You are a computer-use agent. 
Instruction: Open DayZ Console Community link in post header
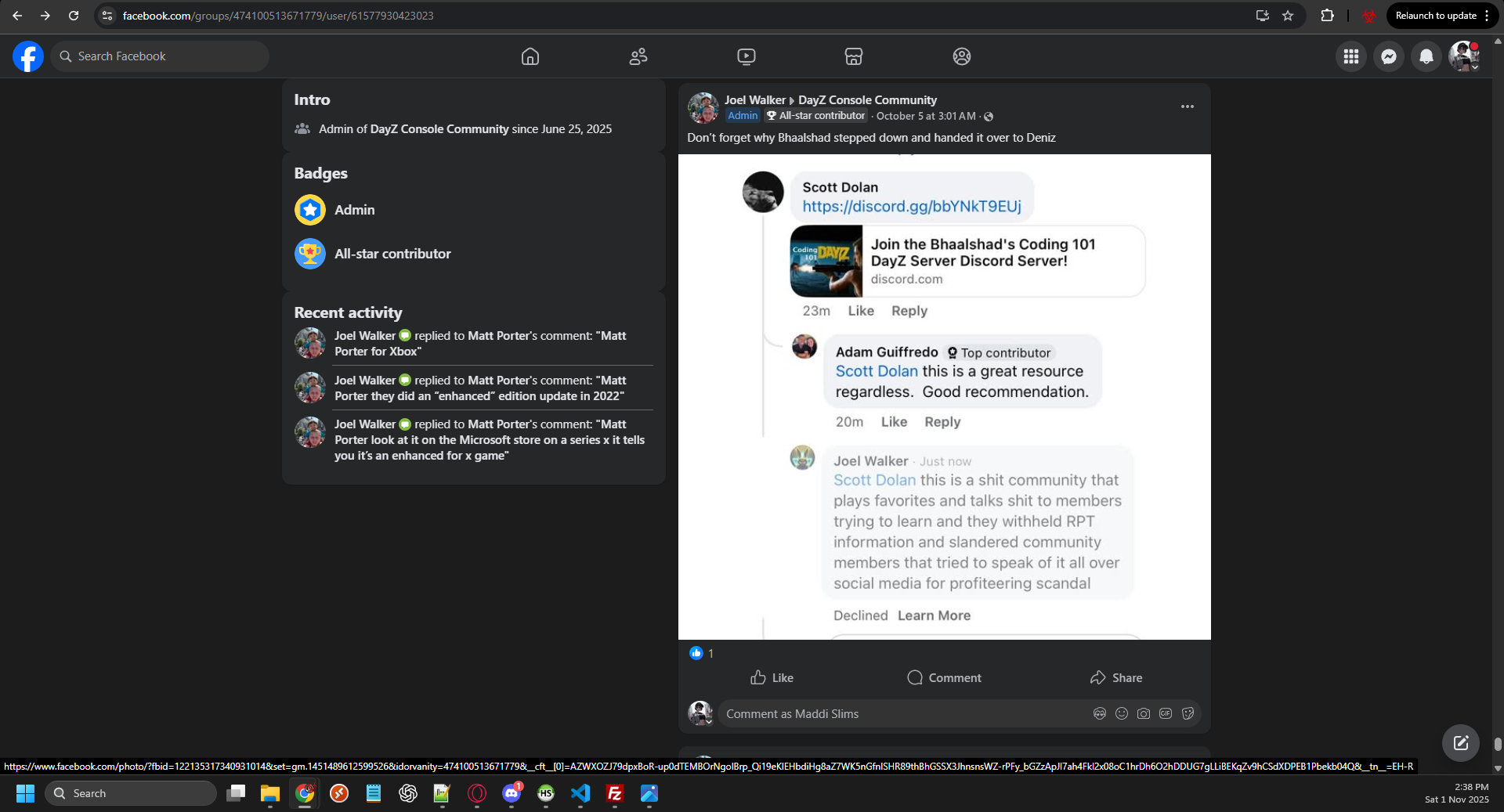(867, 100)
